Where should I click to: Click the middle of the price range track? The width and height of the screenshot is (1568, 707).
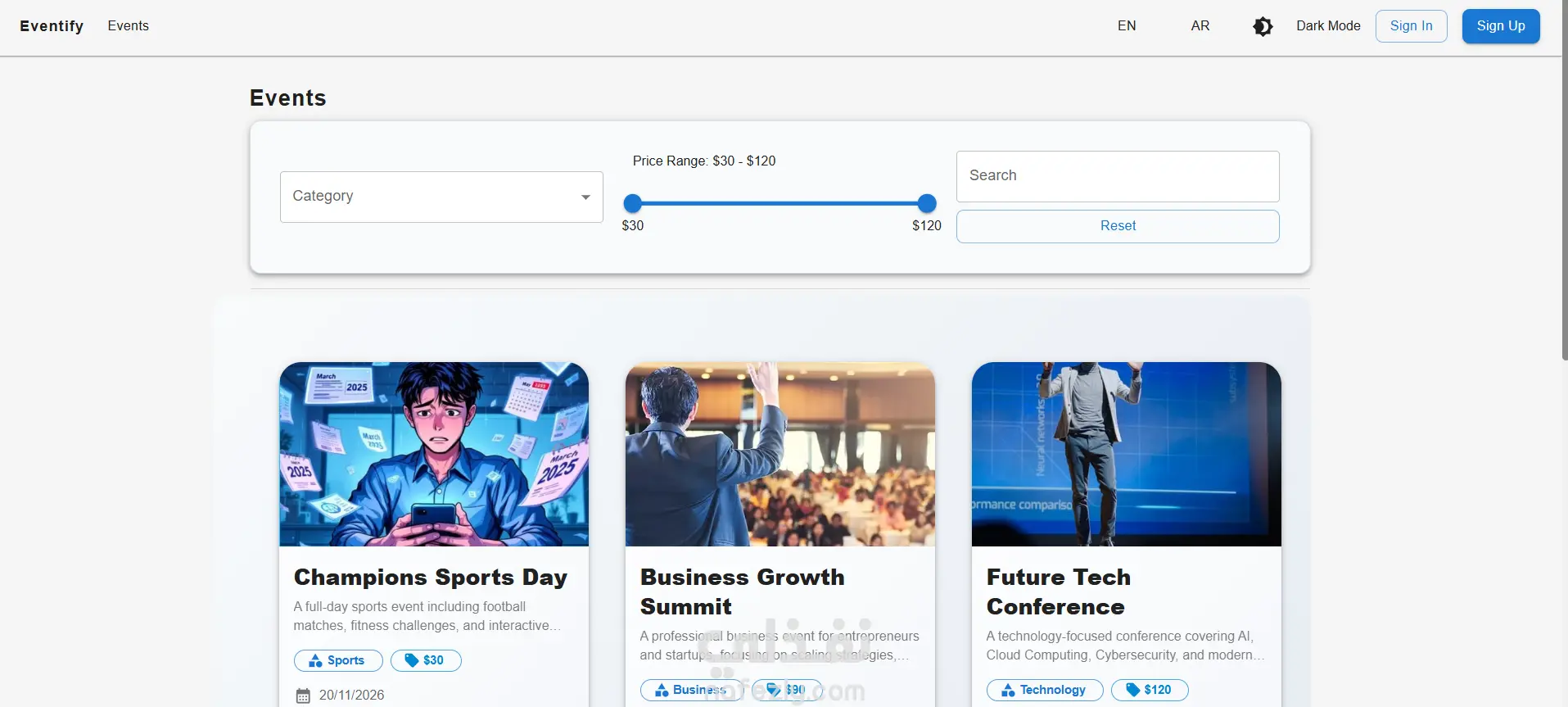point(779,203)
